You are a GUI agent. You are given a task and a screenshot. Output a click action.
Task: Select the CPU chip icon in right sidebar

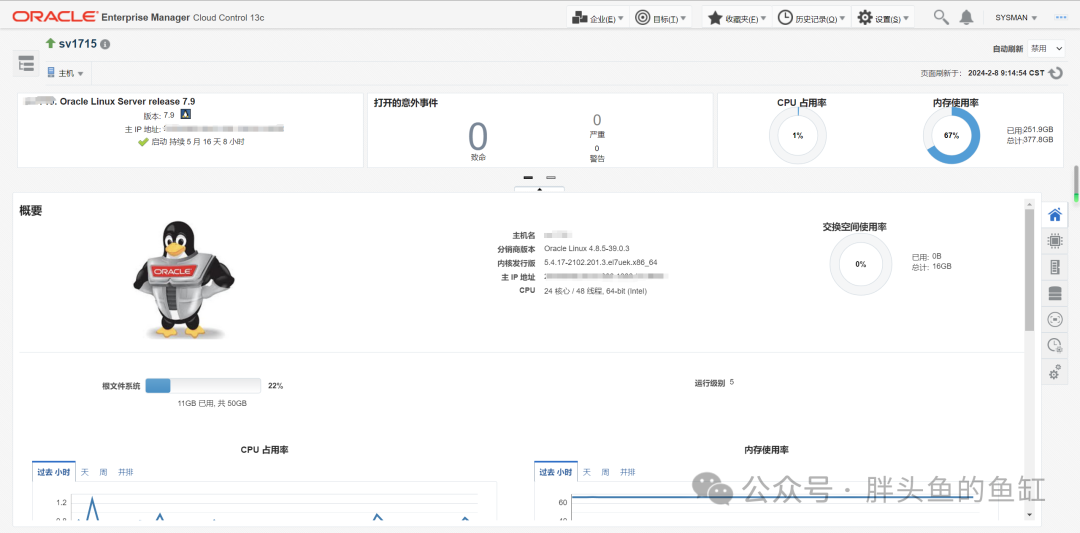point(1055,241)
